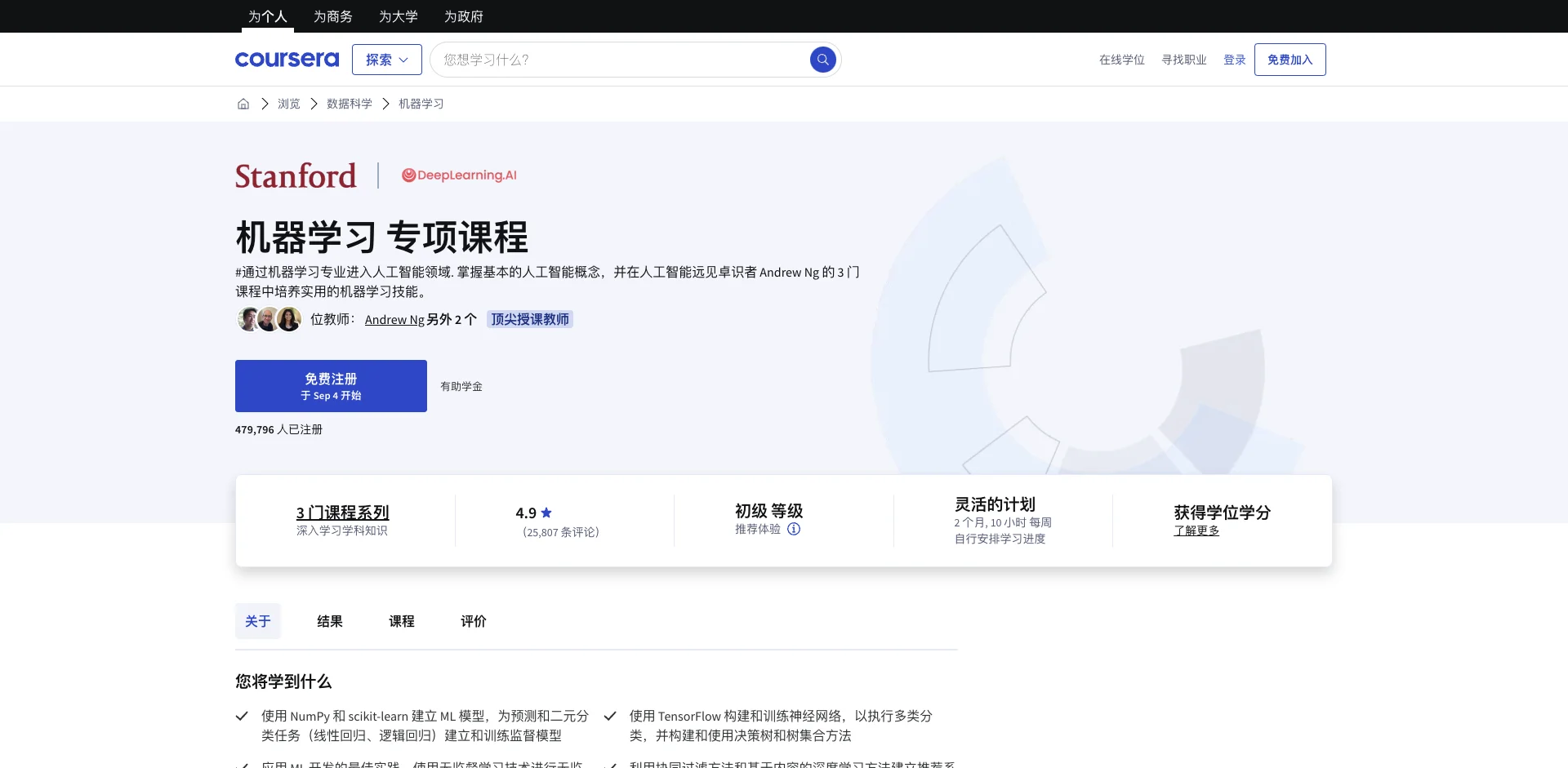This screenshot has height=768, width=1568.
Task: Click the 25,807 条评论 reviews text
Action: 561,532
